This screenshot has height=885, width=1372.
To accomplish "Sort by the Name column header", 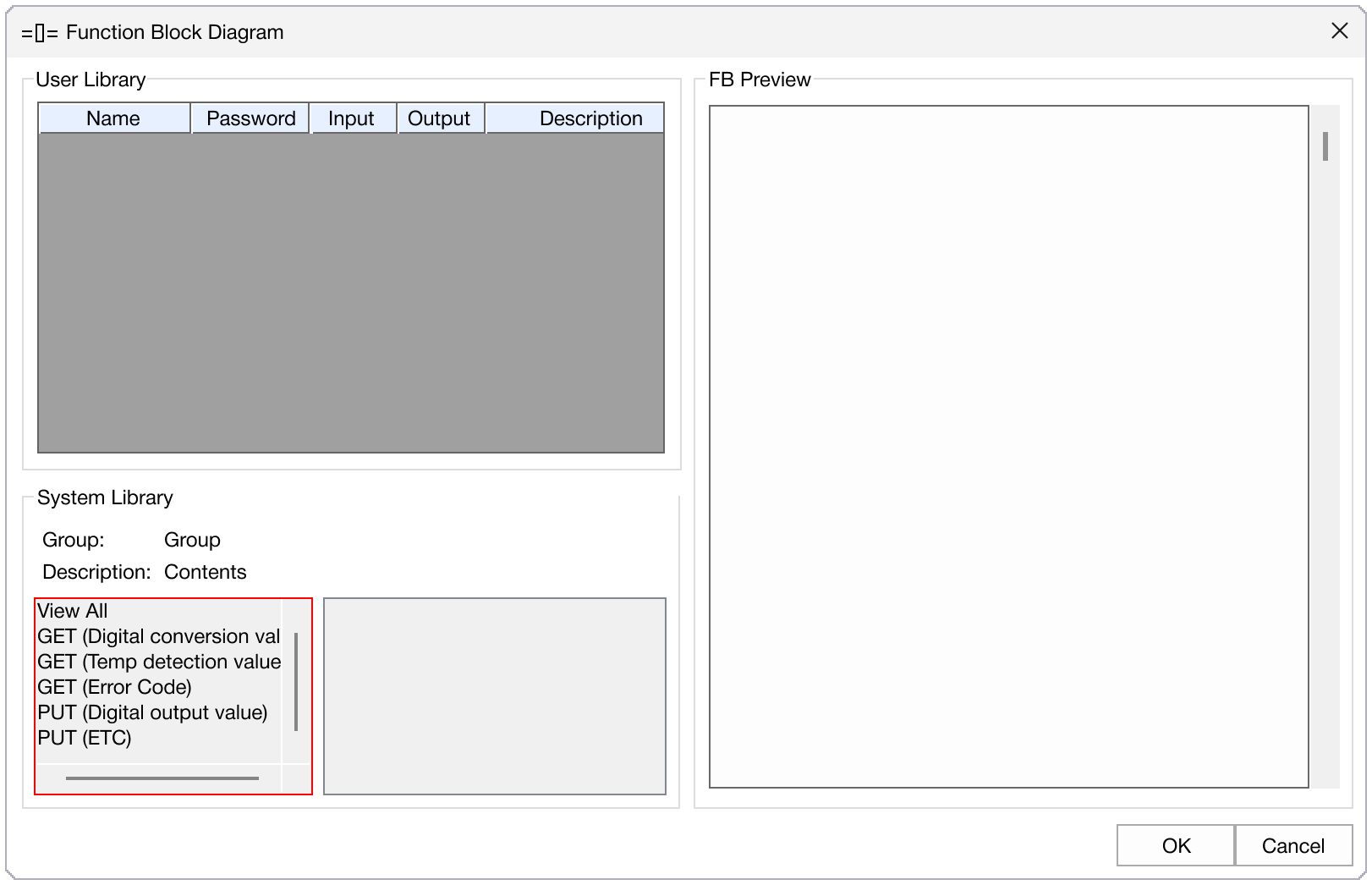I will point(113,118).
